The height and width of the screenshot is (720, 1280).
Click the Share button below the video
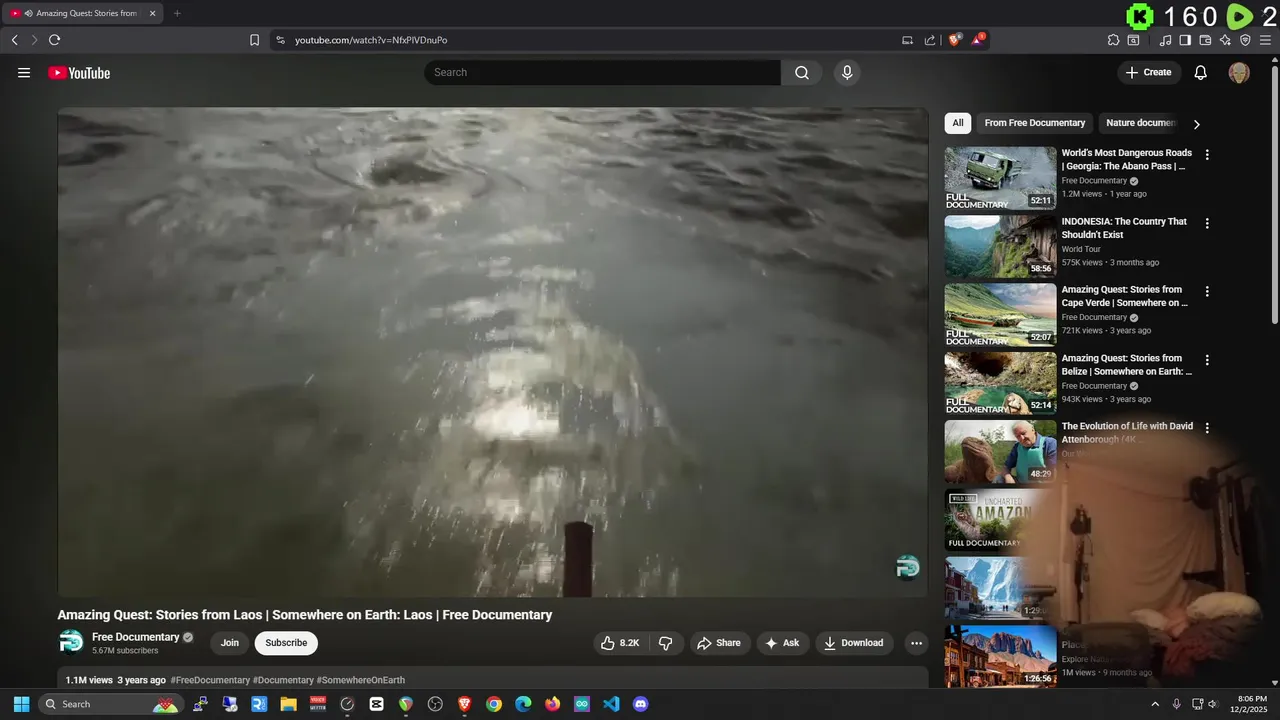[719, 643]
